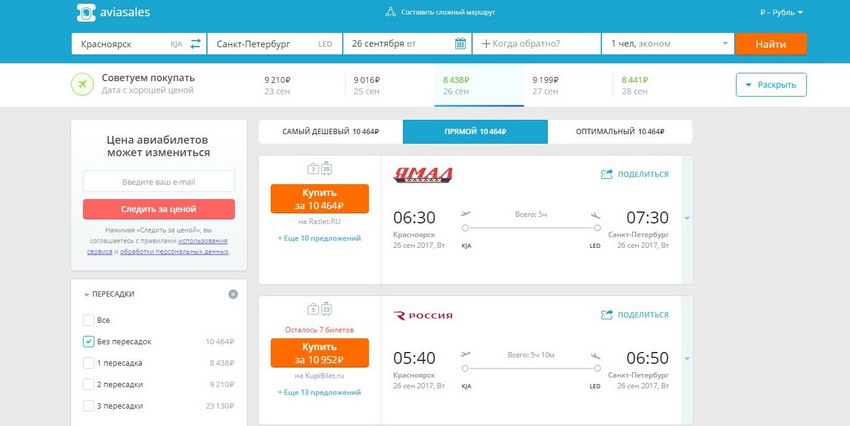Image resolution: width=850 pixels, height=426 pixels.
Task: Click baggage icons on Yamal ticket
Action: 319,169
